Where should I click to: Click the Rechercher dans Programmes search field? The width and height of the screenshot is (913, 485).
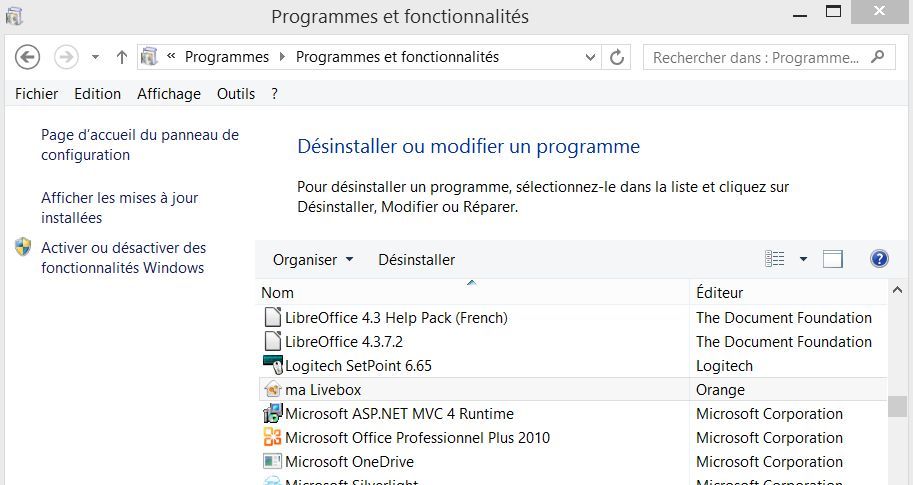pos(755,57)
